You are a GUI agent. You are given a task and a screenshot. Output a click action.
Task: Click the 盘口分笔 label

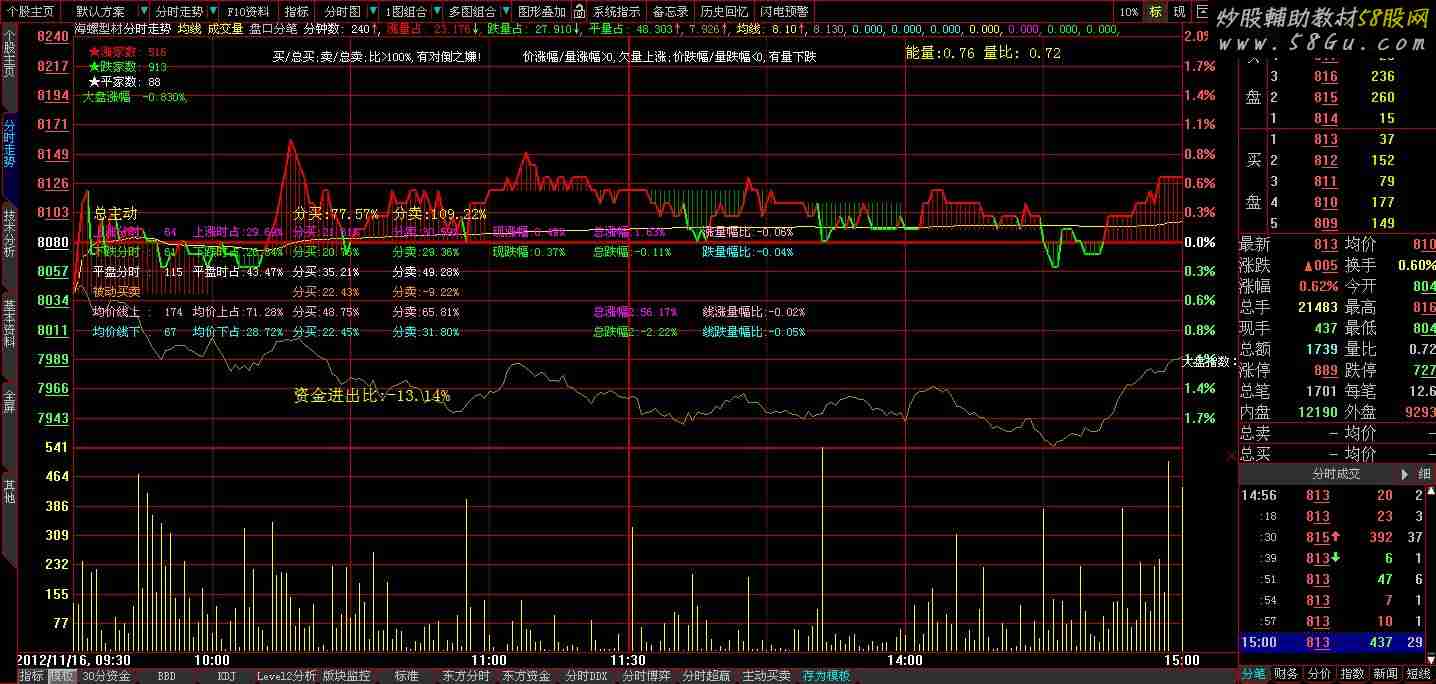[273, 29]
